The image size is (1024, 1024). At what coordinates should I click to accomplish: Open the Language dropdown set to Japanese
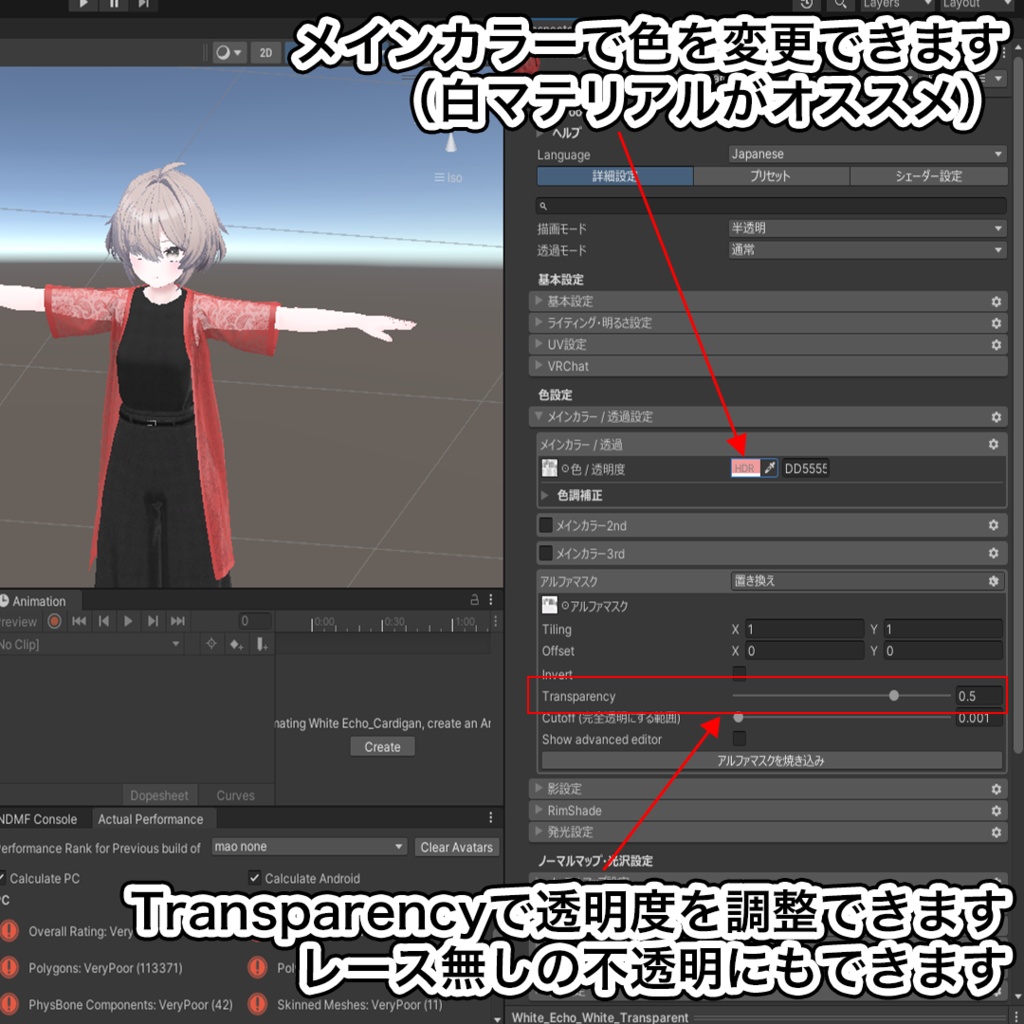pos(867,154)
